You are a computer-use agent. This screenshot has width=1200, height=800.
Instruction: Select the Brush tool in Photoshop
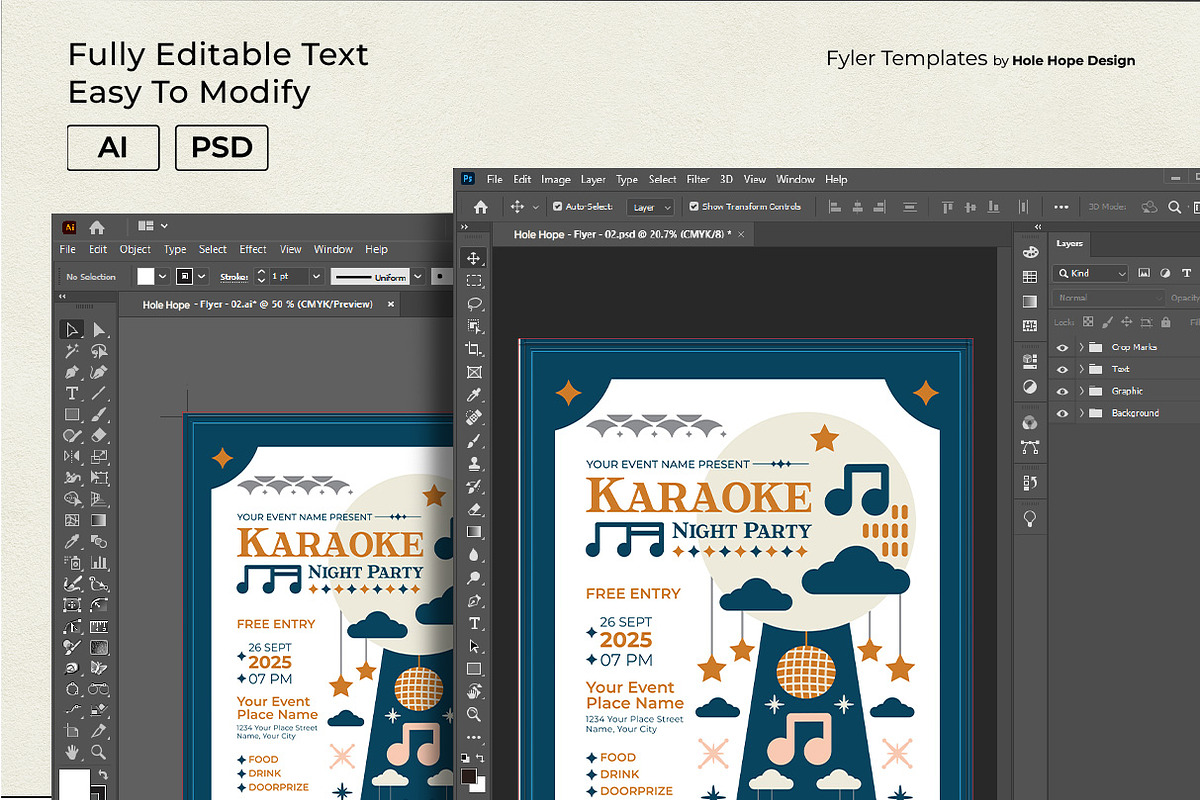point(474,440)
